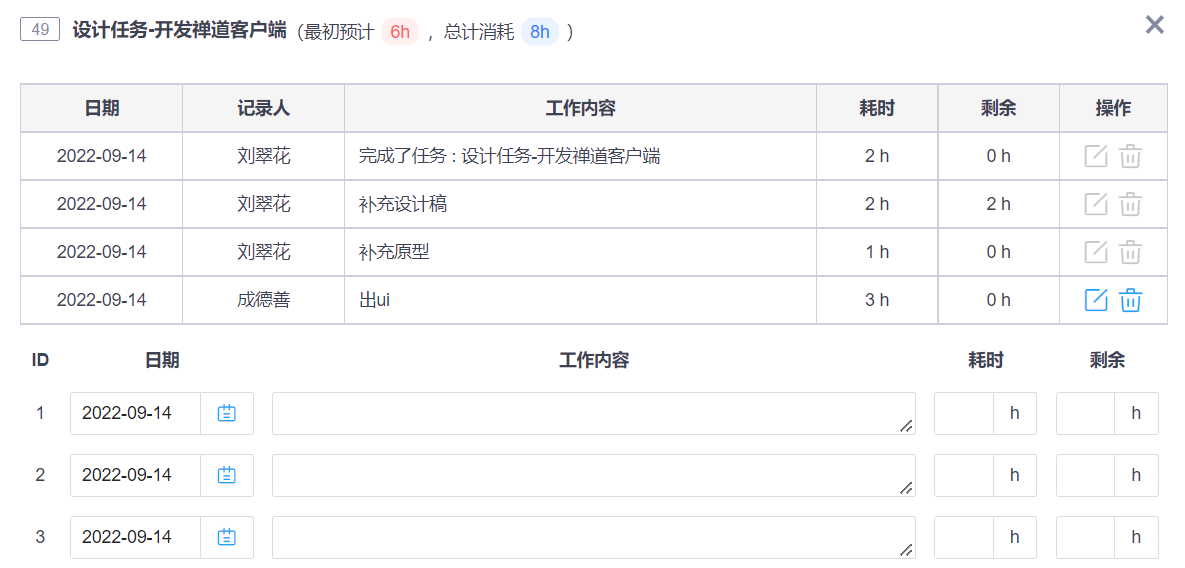Click trash icon for 完成了任务 record
The height and width of the screenshot is (568, 1185).
[x=1131, y=156]
